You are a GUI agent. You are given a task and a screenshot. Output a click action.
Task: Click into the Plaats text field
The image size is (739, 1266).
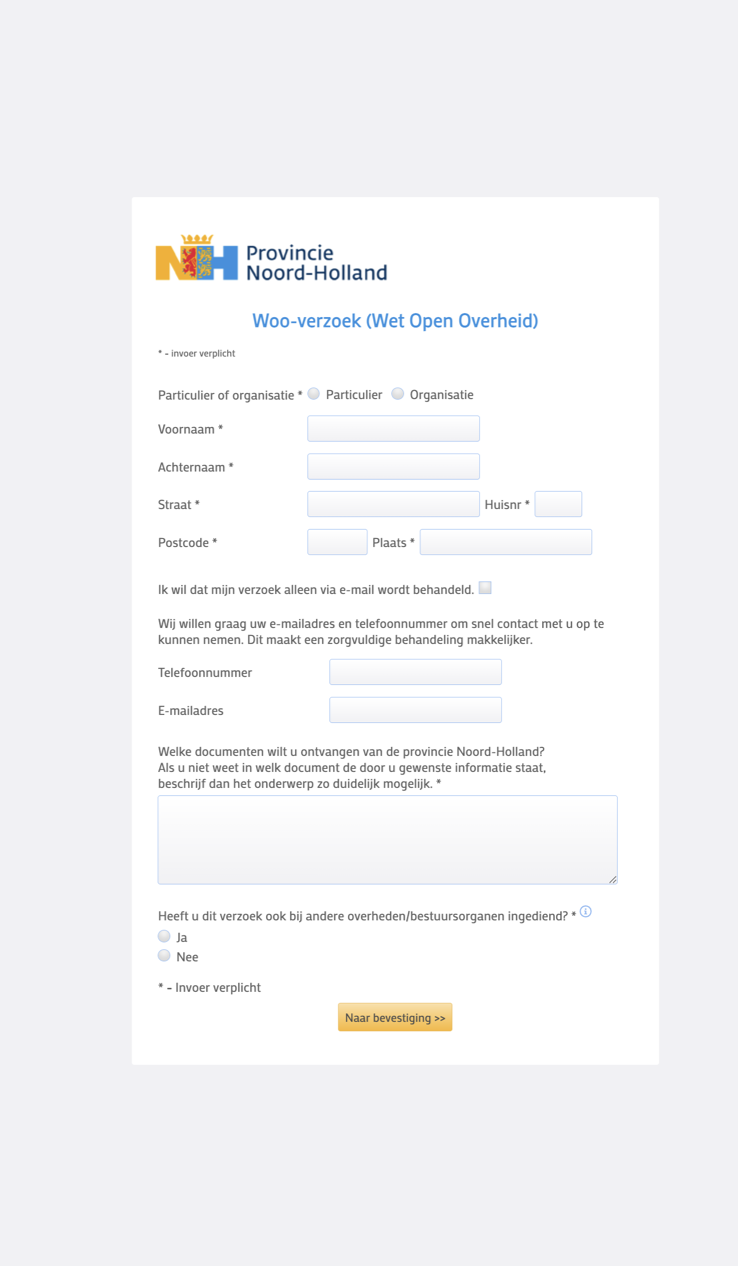[x=506, y=542]
